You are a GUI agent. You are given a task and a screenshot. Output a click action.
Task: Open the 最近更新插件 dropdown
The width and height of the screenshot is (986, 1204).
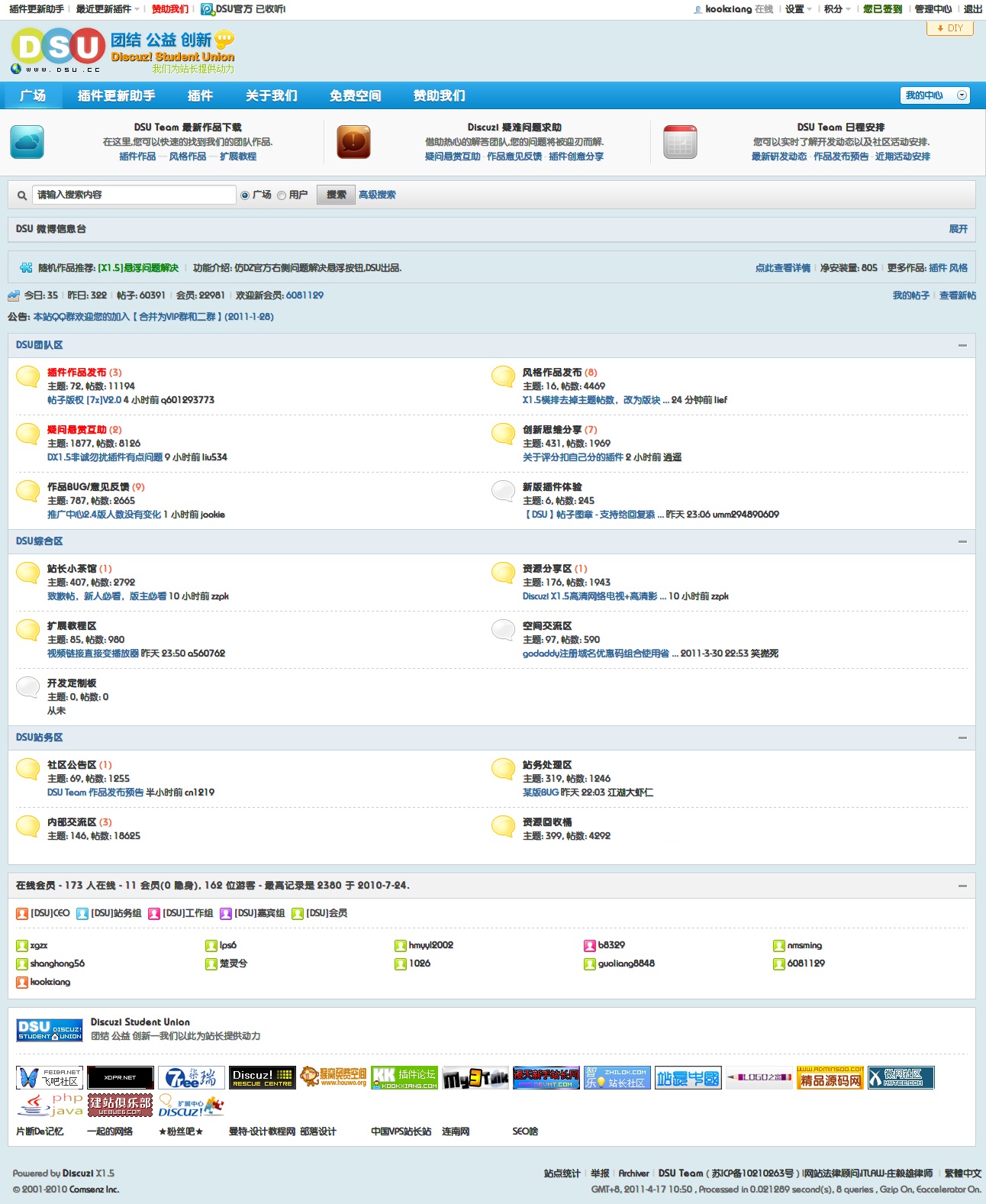tap(108, 9)
